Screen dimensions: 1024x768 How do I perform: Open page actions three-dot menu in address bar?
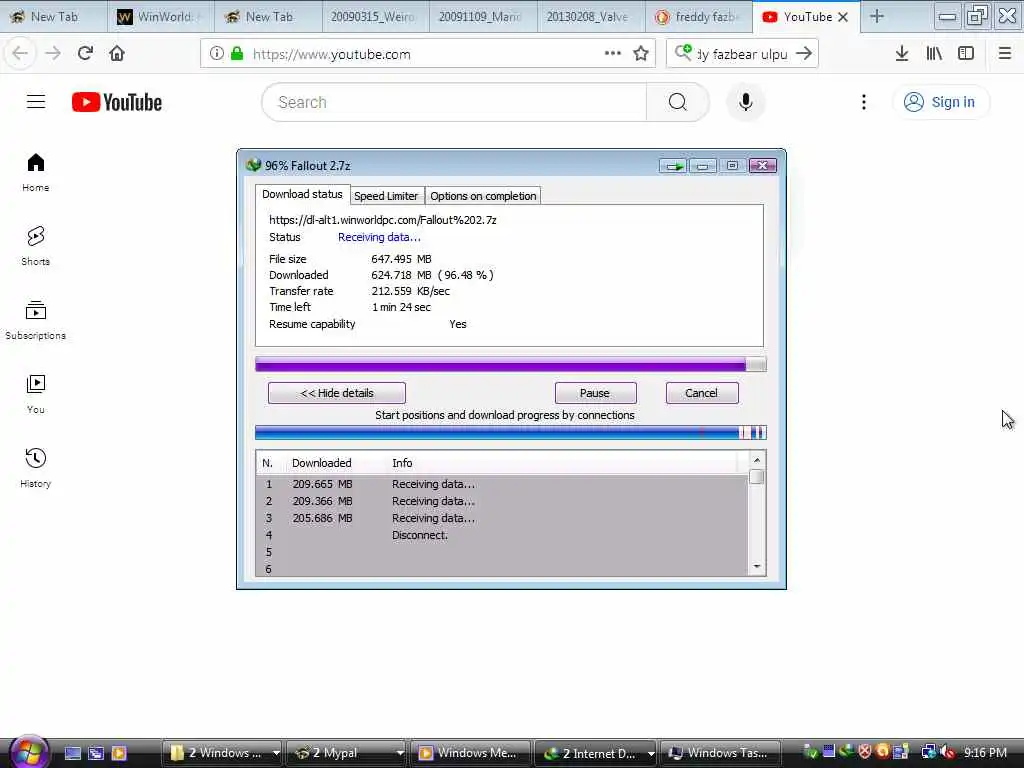tap(613, 53)
